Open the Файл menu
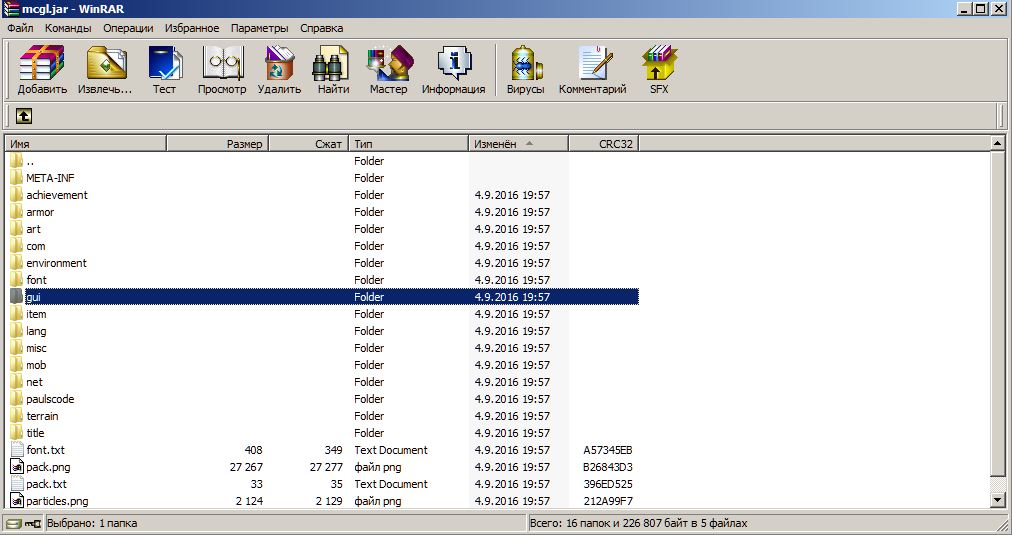Image resolution: width=1012 pixels, height=535 pixels. point(20,28)
